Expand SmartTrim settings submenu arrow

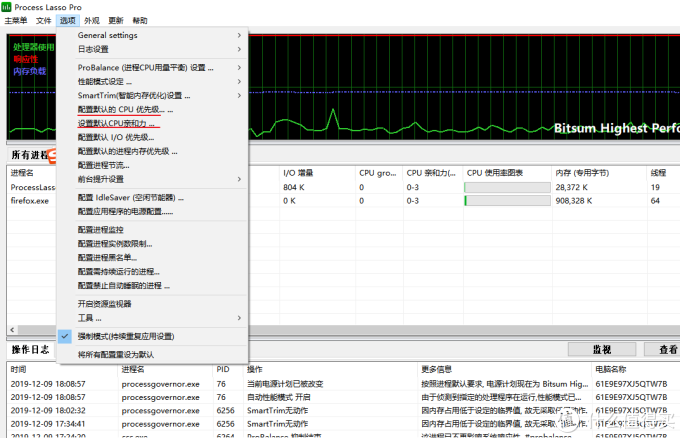coord(239,95)
